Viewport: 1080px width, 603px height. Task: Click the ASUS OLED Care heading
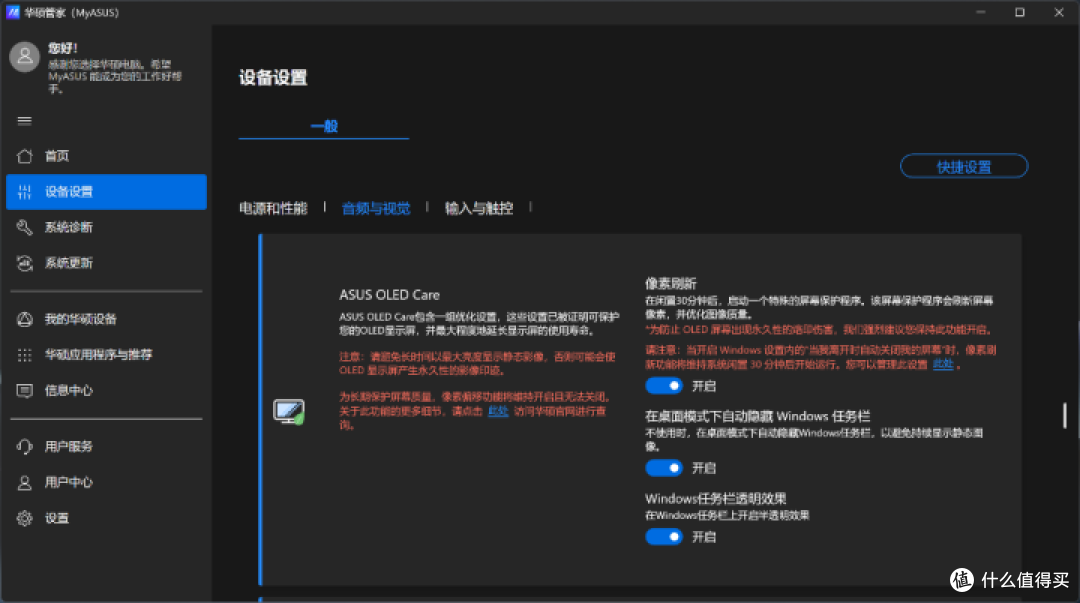coord(389,295)
